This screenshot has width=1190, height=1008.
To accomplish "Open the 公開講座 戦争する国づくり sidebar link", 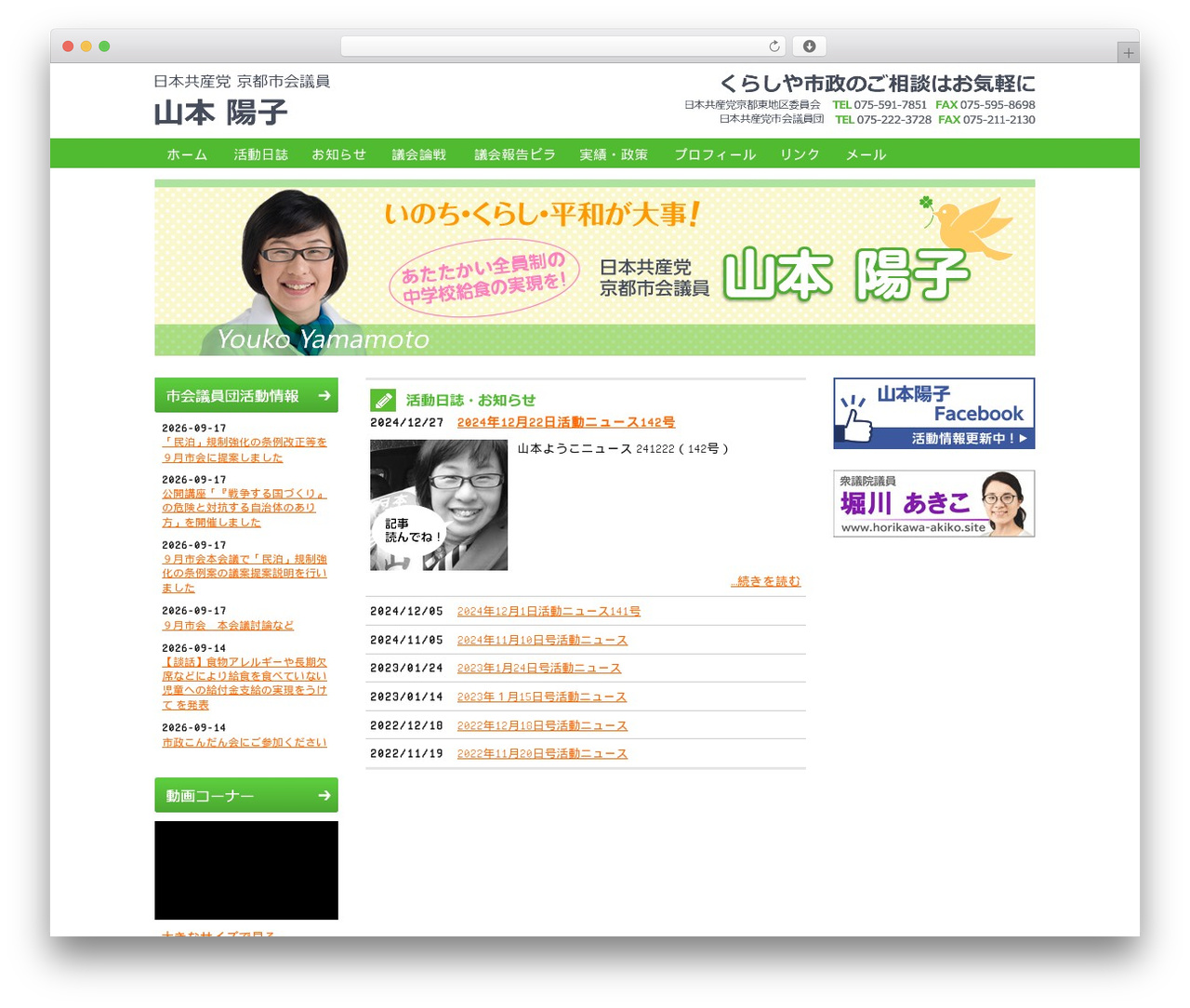I will point(245,508).
